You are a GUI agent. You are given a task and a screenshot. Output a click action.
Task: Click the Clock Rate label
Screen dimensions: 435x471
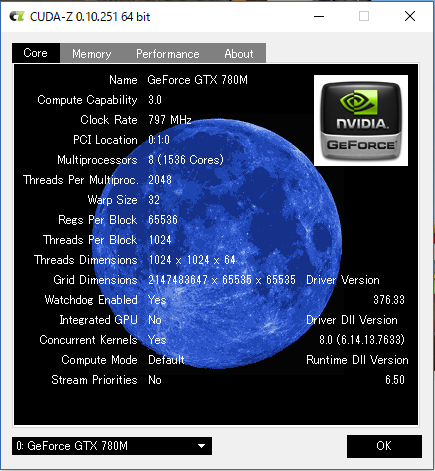coord(109,120)
